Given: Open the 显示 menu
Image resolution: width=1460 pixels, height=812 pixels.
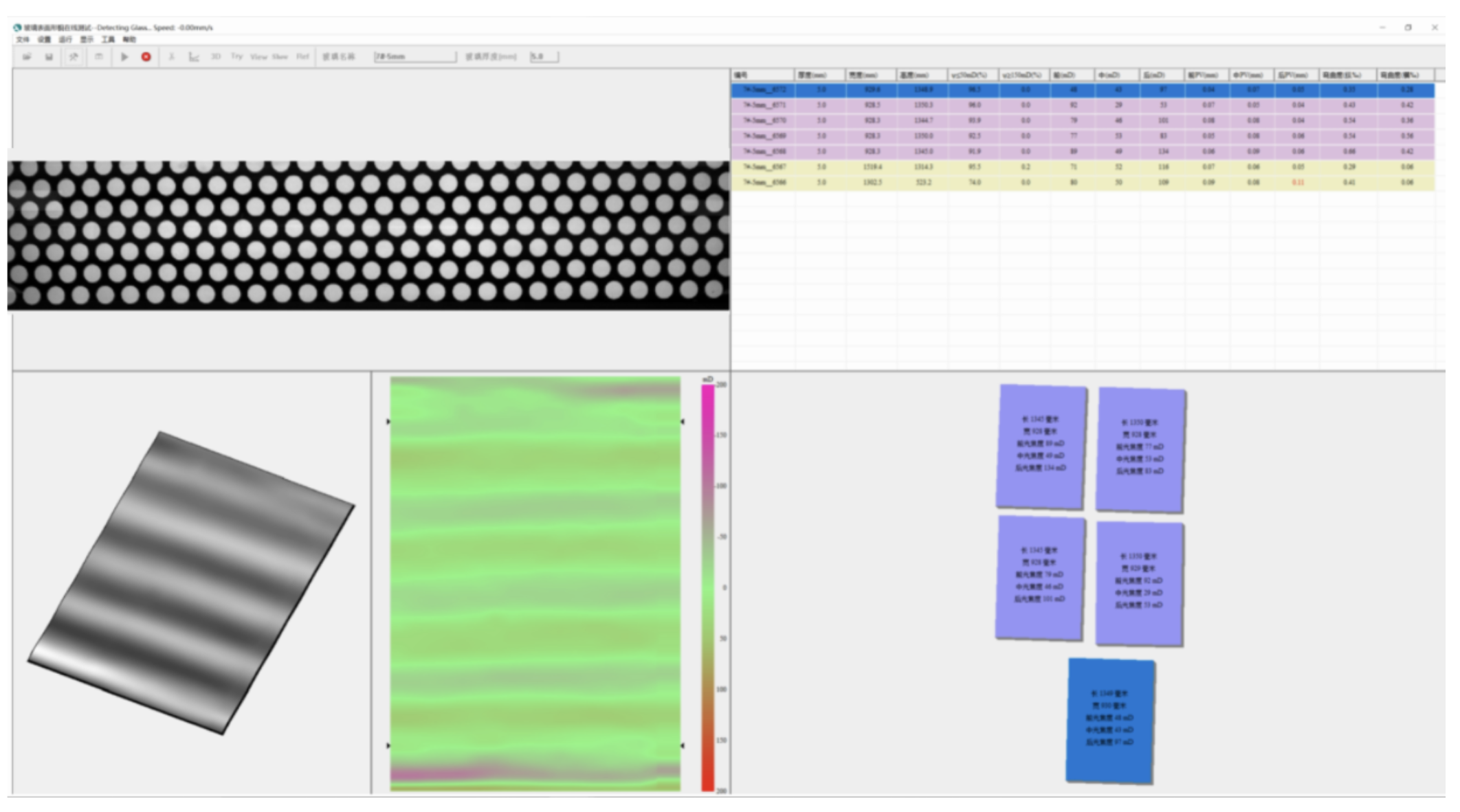Looking at the screenshot, I should tap(87, 40).
